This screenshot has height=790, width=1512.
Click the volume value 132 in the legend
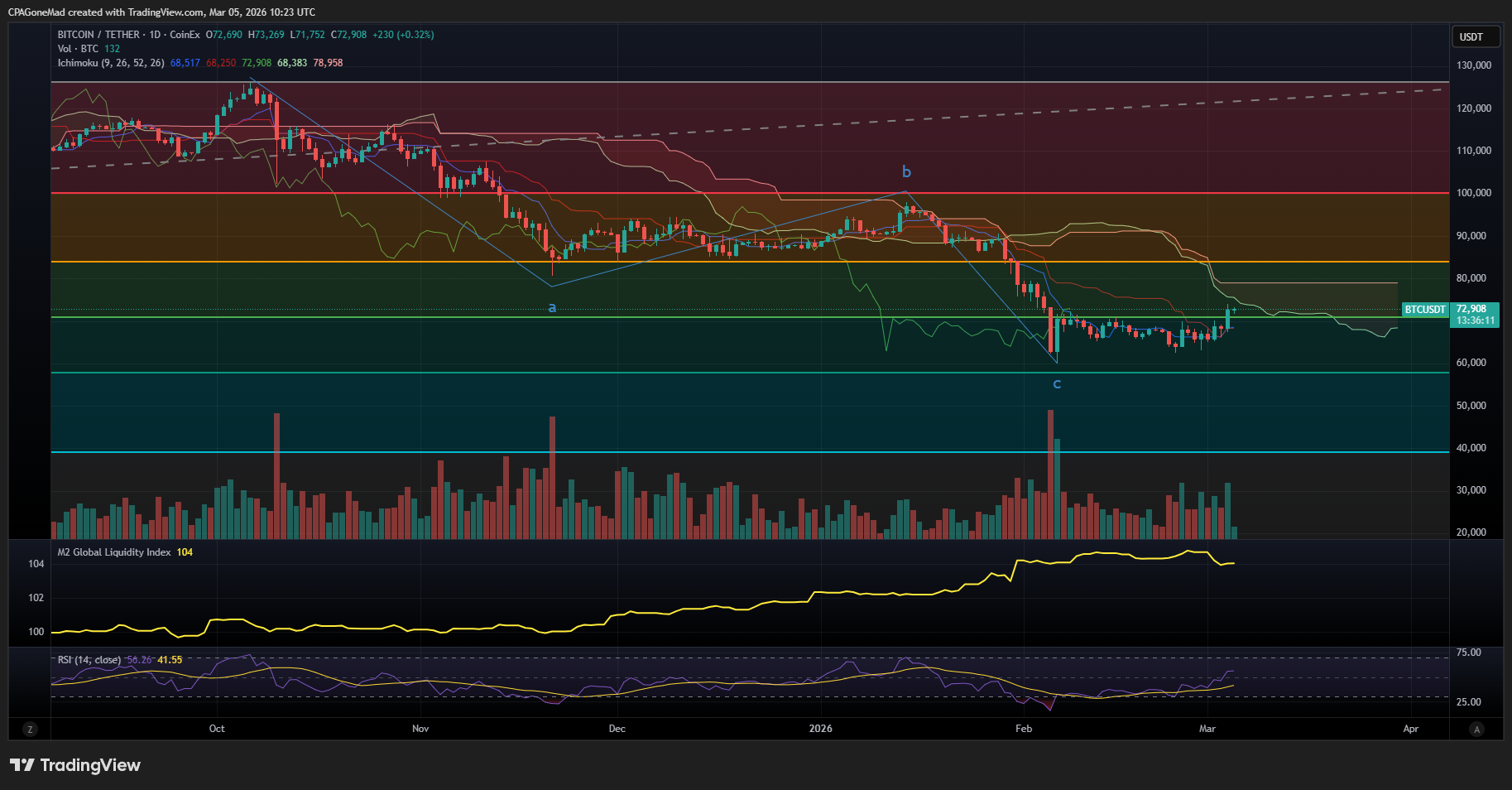pyautogui.click(x=111, y=48)
